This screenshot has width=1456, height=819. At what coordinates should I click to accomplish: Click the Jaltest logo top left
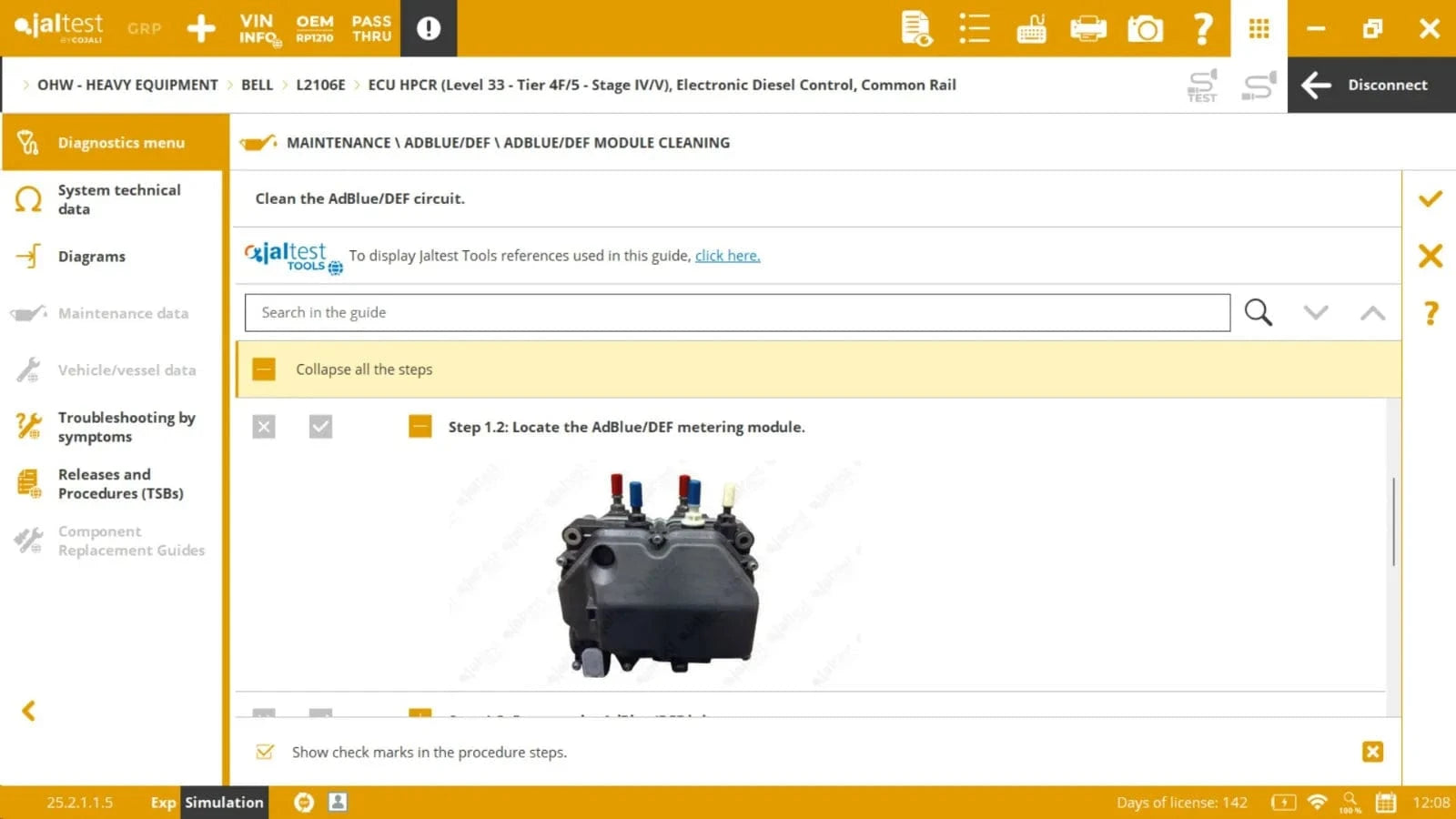click(59, 27)
